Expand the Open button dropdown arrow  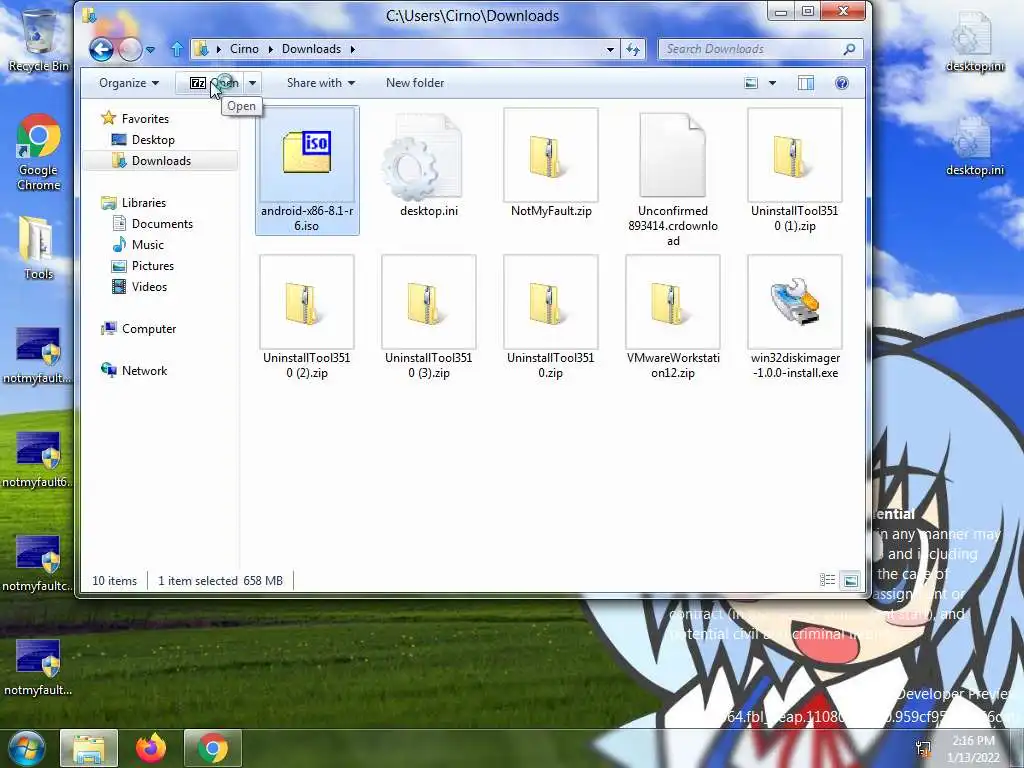252,83
